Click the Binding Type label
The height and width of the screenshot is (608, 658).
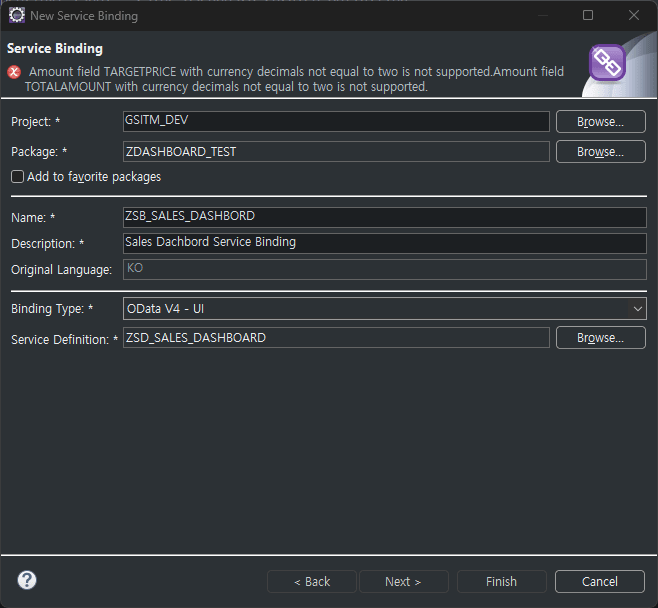point(52,309)
